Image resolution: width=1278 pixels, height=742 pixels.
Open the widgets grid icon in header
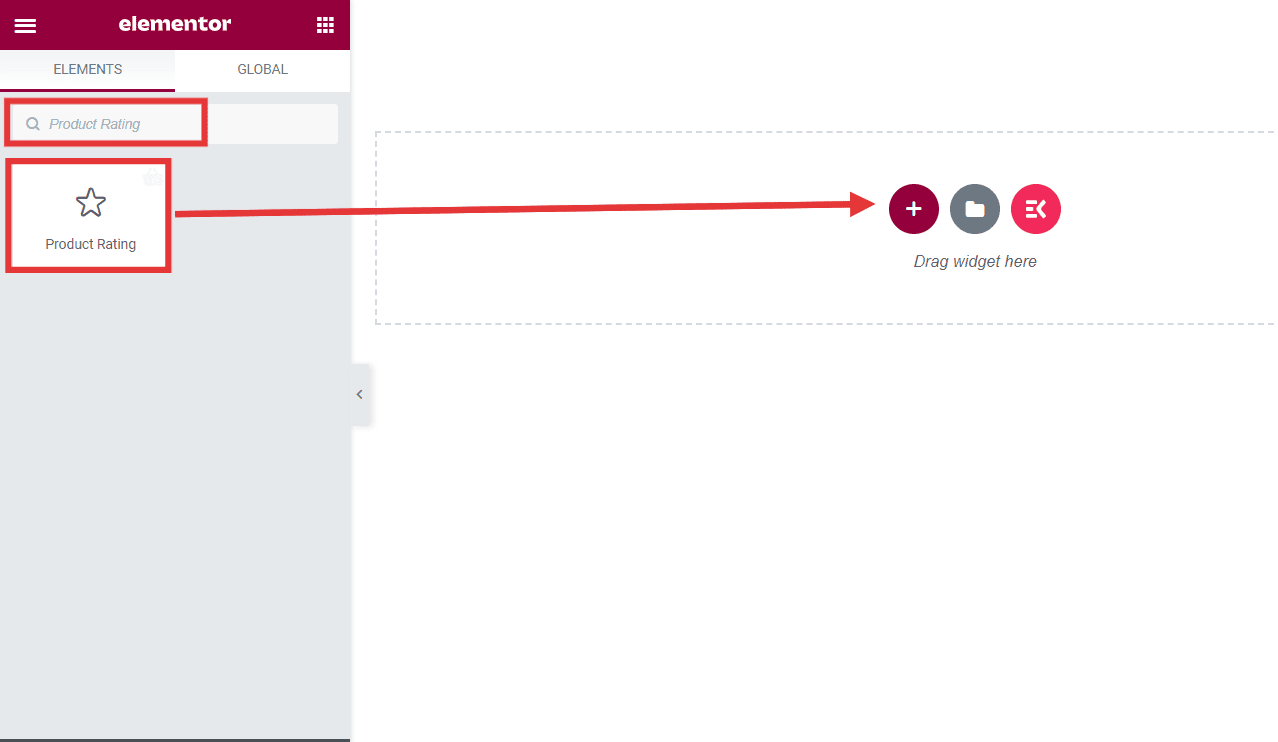tap(325, 24)
